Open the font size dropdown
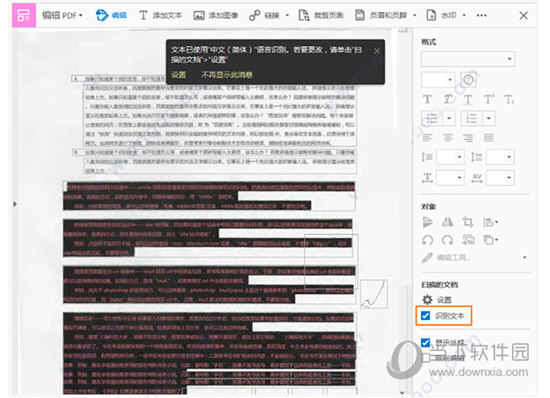550x398 pixels. pos(438,80)
